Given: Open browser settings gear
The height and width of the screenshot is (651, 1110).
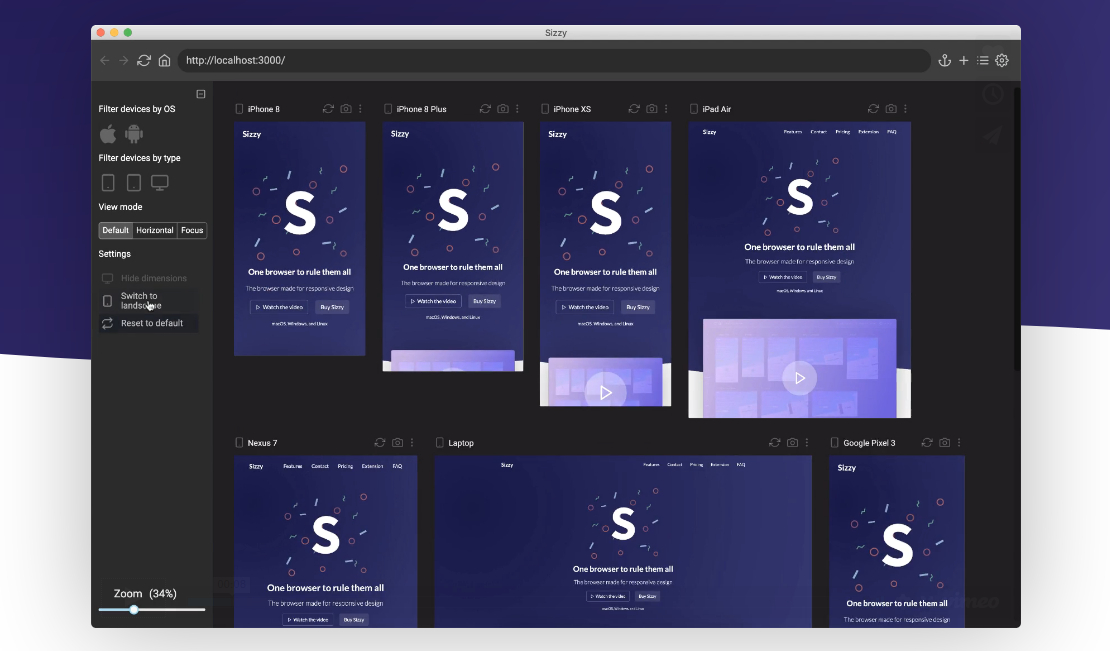Looking at the screenshot, I should click(1002, 60).
